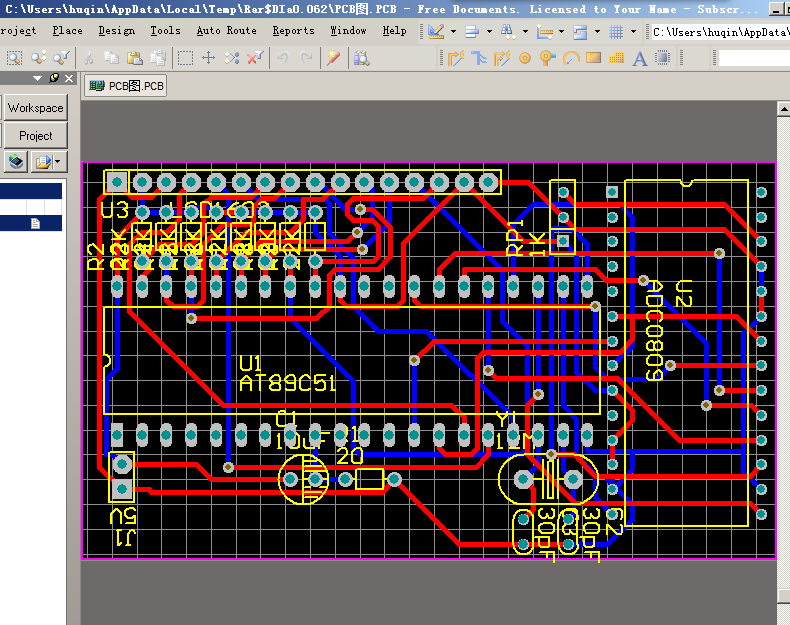Expand the Alignment tools dropdown arrow
The image size is (790, 625).
[x=489, y=32]
